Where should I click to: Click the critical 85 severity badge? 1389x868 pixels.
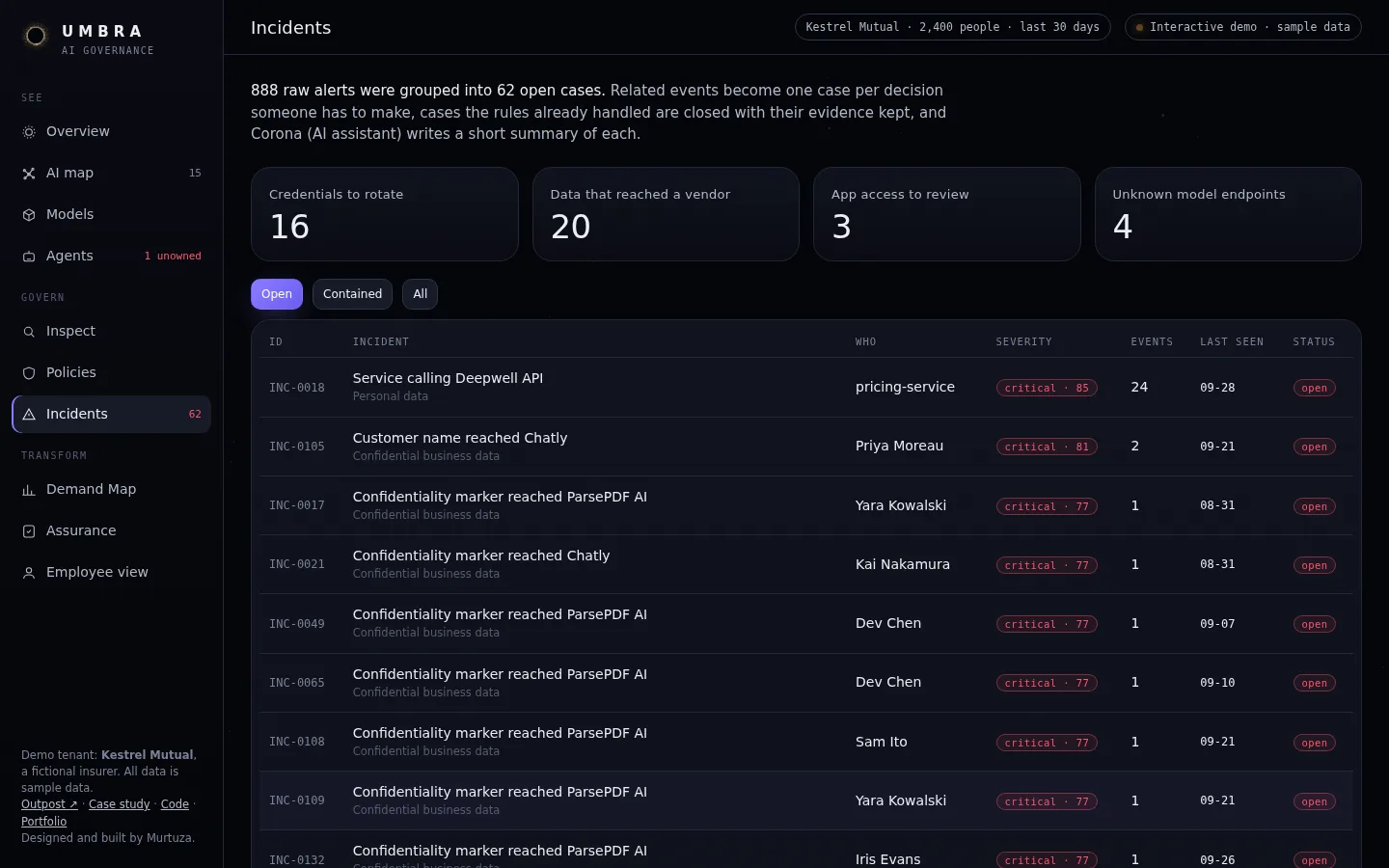tap(1047, 388)
